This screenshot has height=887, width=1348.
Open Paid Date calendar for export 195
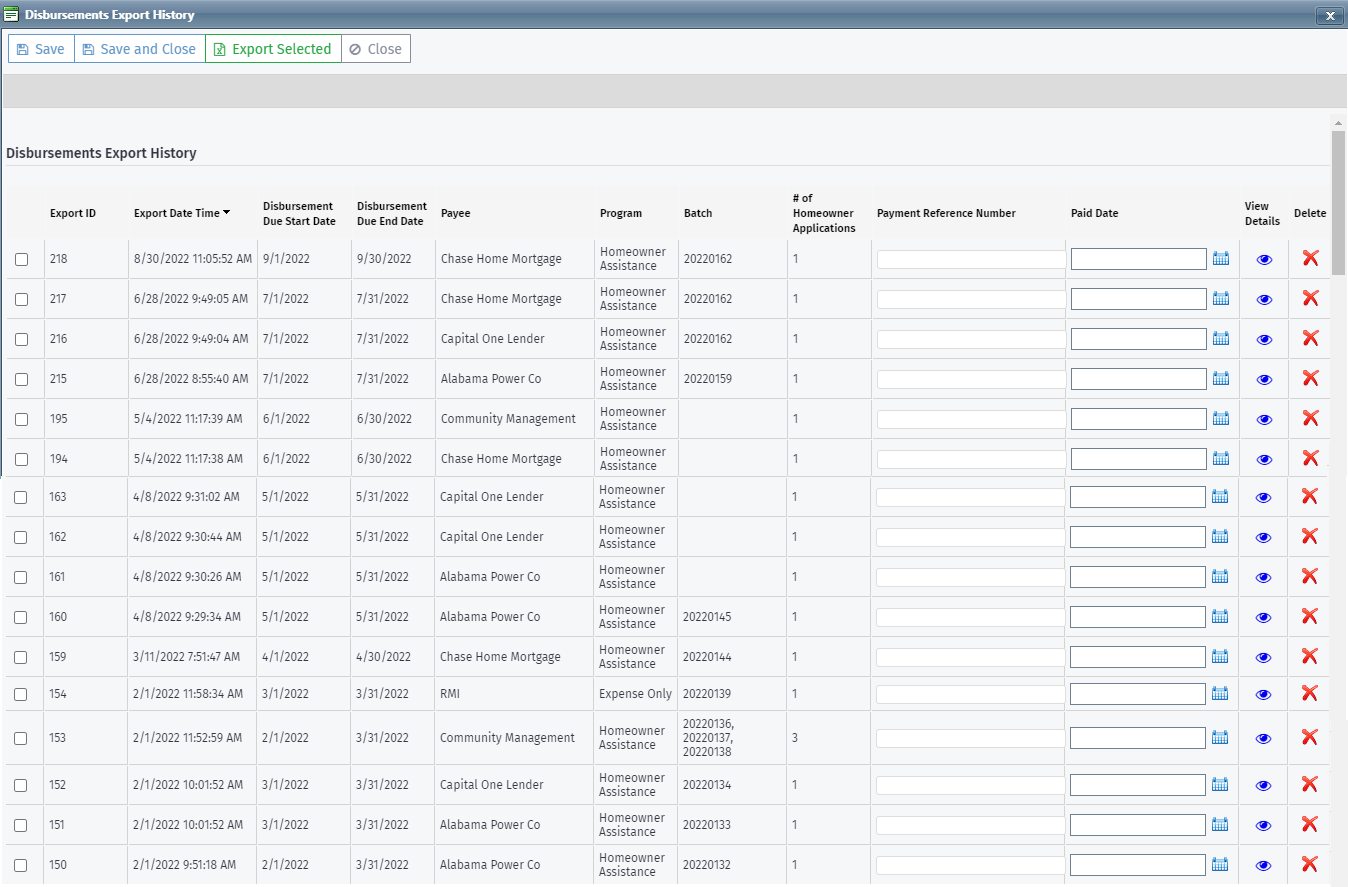[1220, 419]
